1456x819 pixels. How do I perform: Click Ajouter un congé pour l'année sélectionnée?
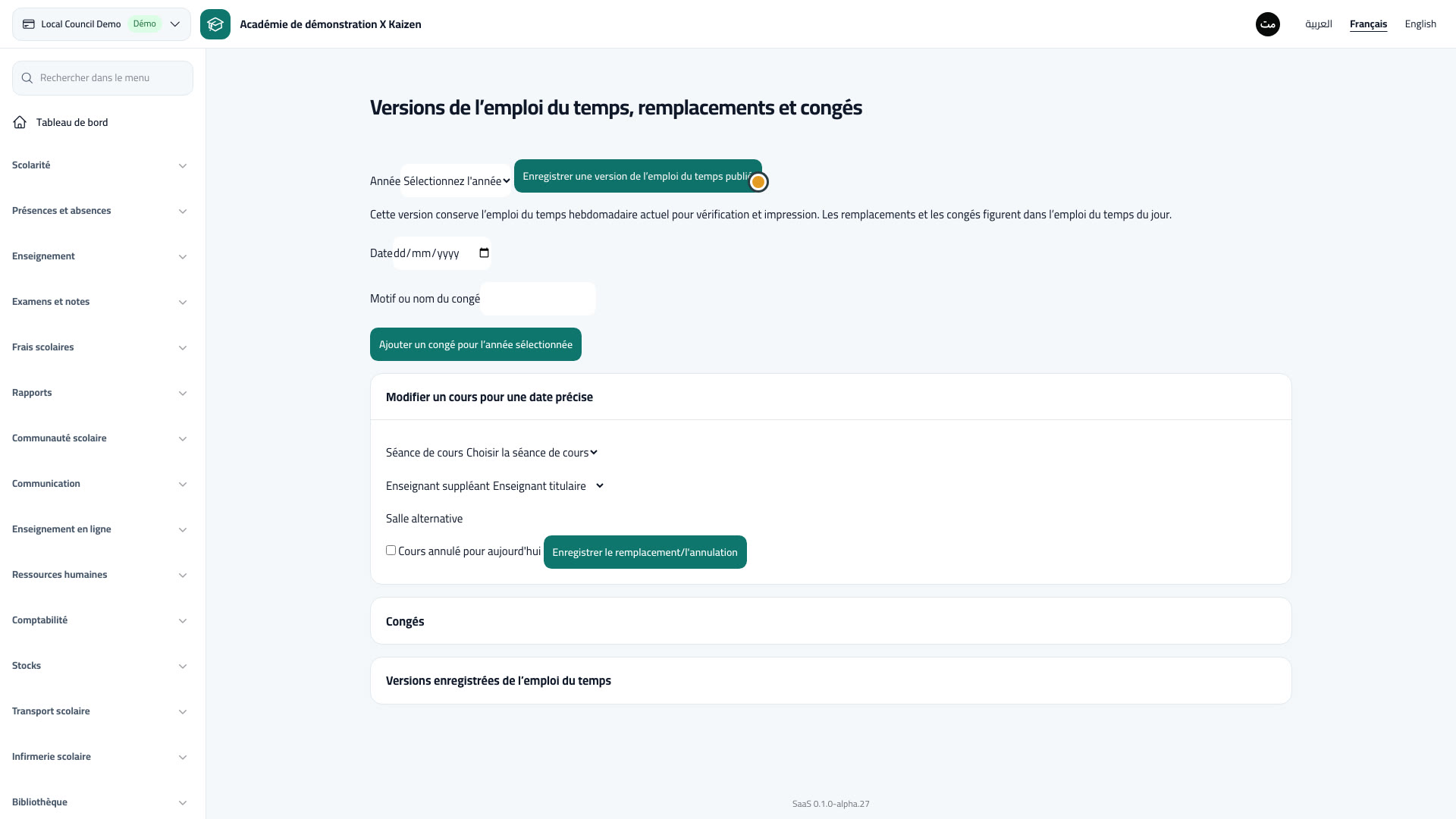click(475, 344)
